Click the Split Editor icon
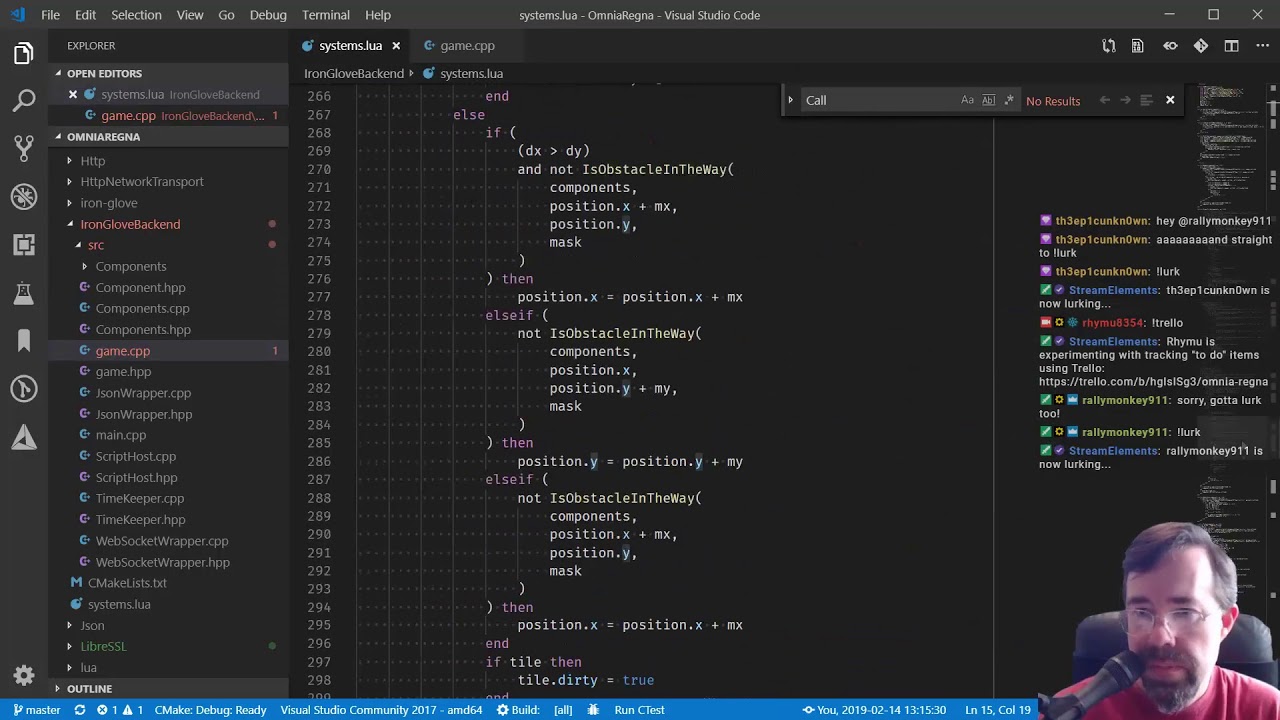Viewport: 1280px width, 720px height. (x=1232, y=45)
